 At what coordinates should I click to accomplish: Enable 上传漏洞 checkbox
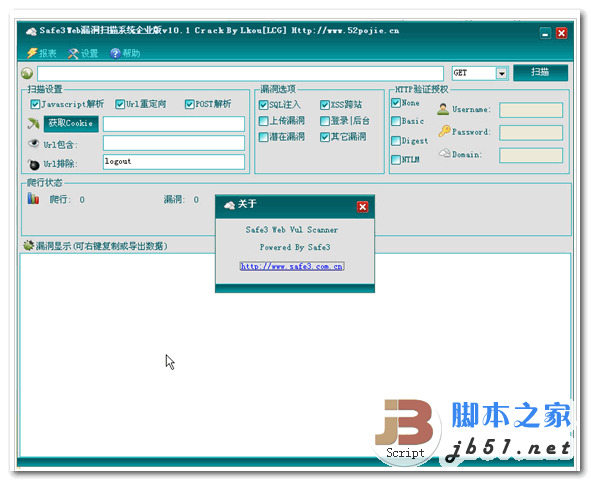tap(263, 121)
